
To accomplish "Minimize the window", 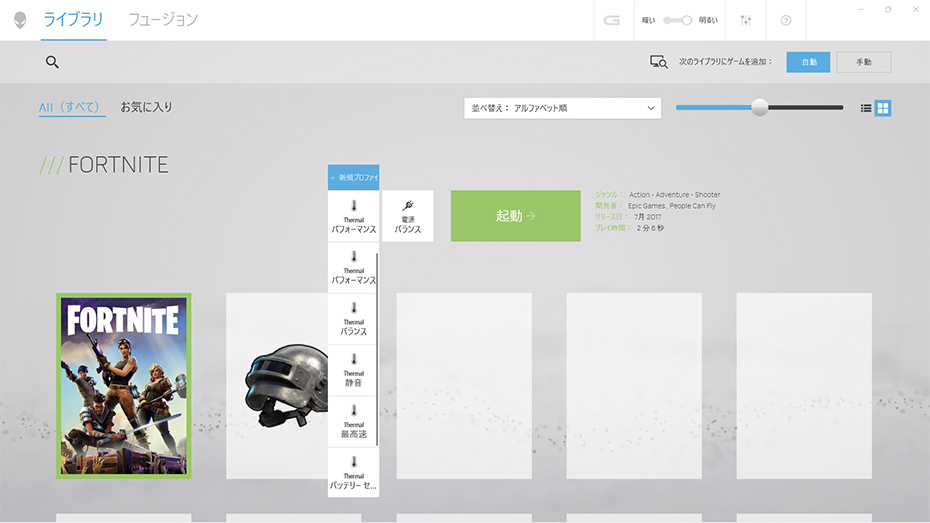I will [x=861, y=9].
